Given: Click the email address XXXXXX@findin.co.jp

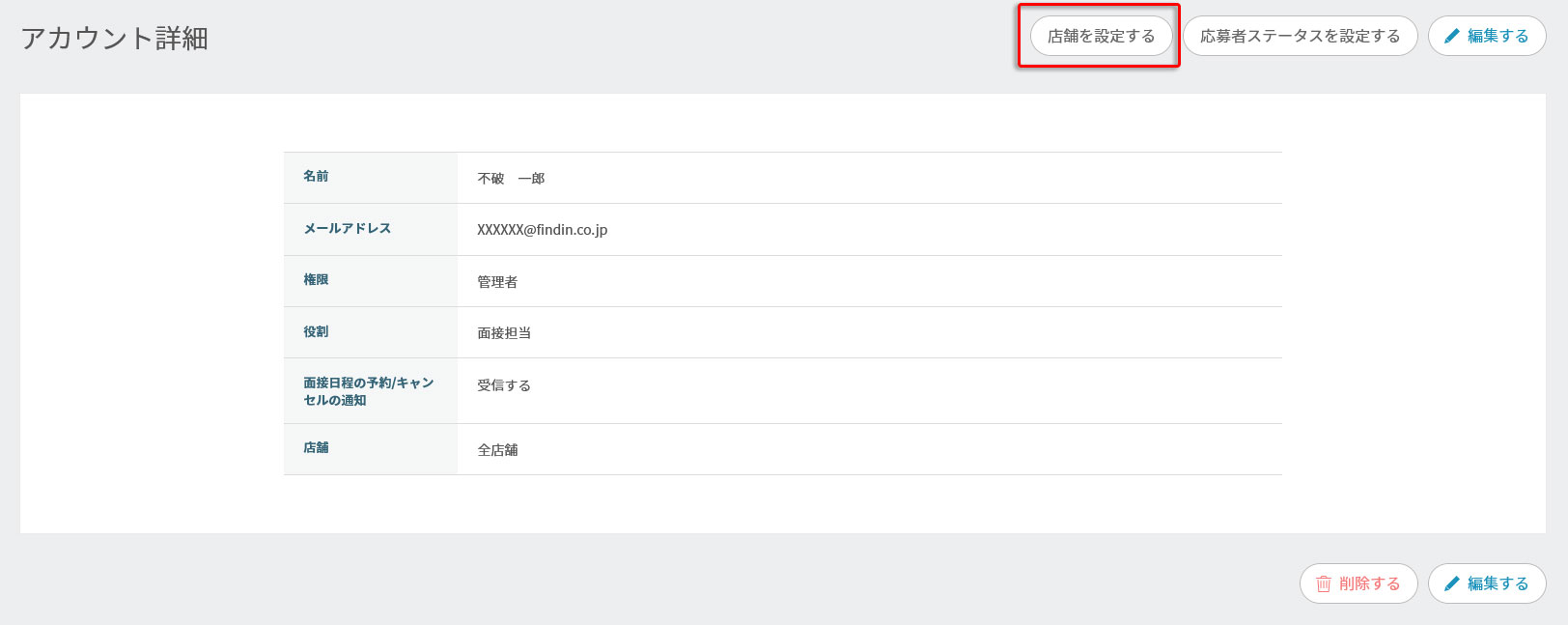Looking at the screenshot, I should (x=542, y=230).
